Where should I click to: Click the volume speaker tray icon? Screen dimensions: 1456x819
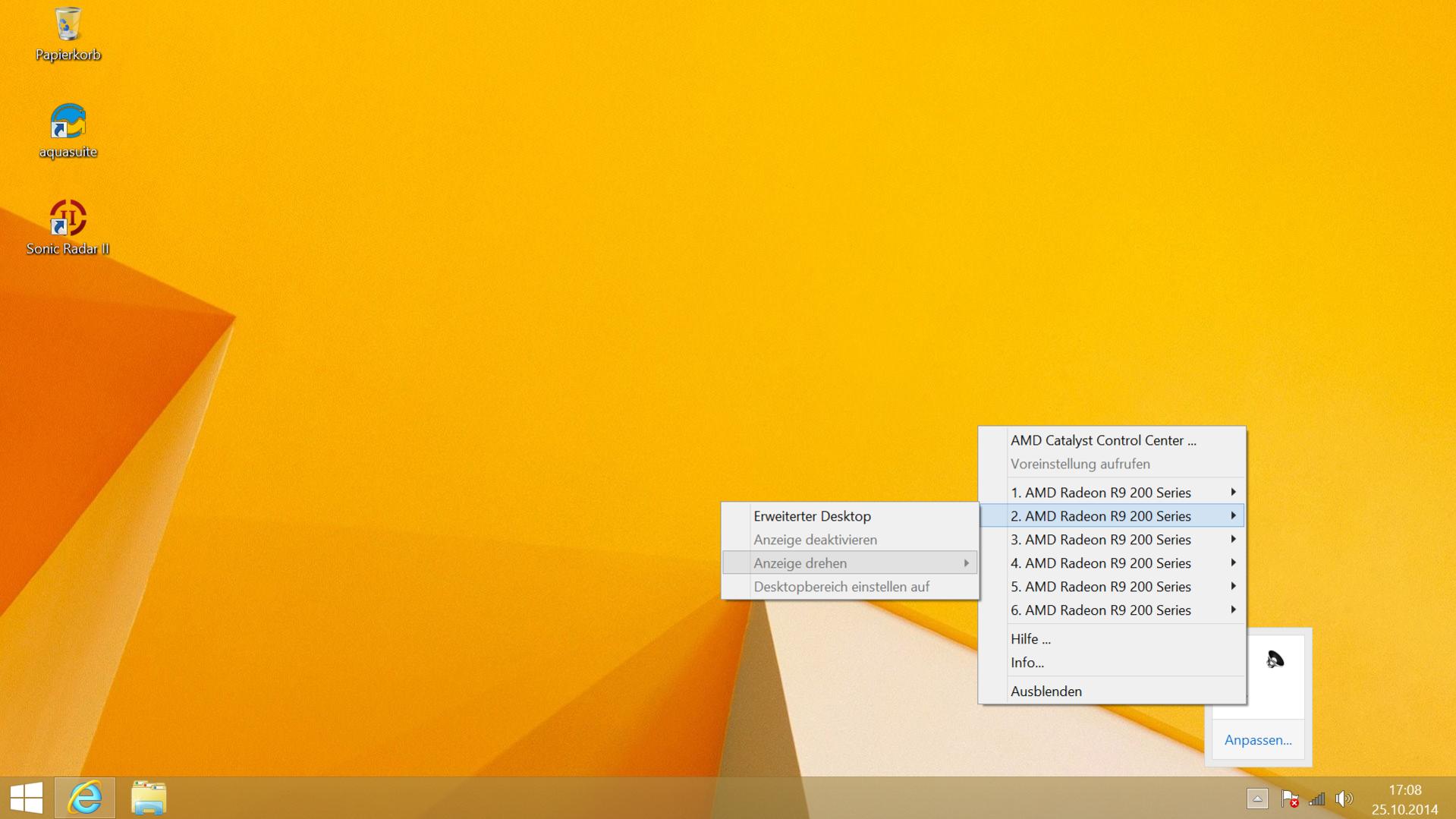(x=1344, y=799)
